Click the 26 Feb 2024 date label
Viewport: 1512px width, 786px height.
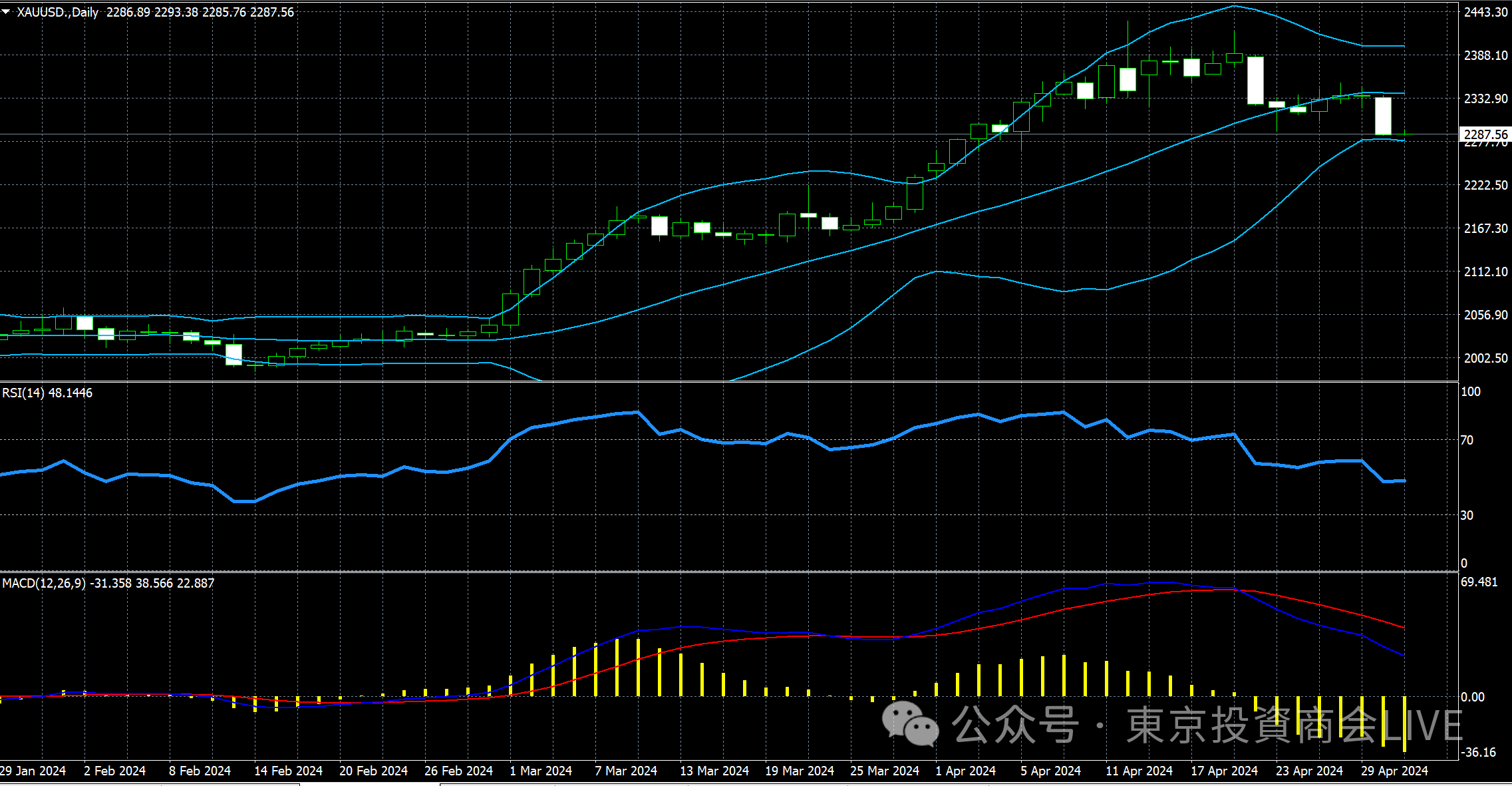458,771
